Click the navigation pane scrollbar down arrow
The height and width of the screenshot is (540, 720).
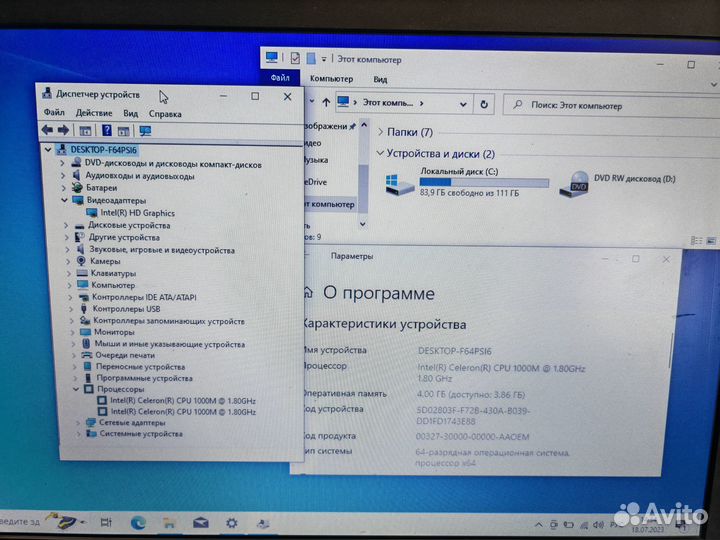click(x=363, y=224)
